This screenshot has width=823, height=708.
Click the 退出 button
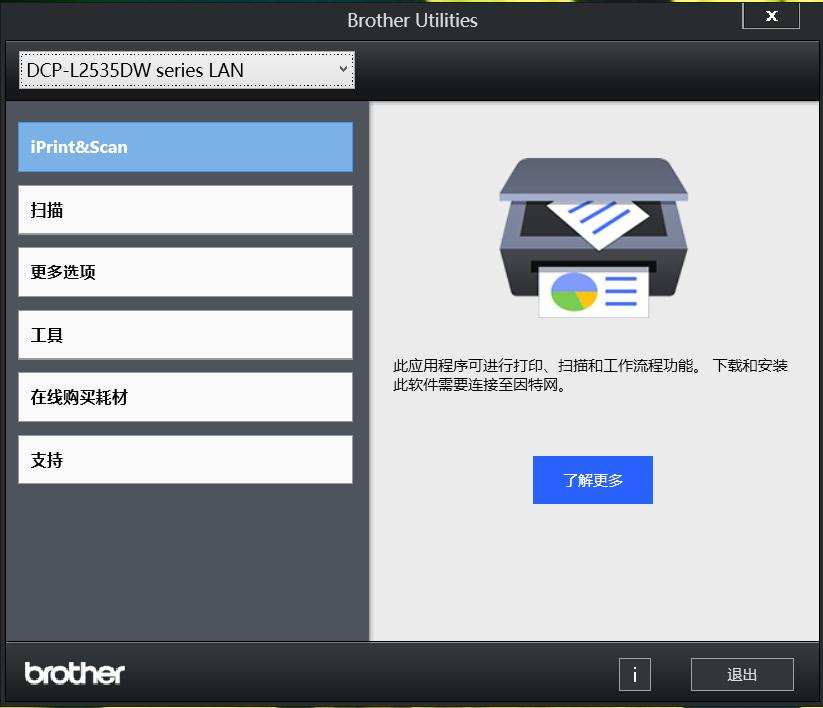coord(741,675)
